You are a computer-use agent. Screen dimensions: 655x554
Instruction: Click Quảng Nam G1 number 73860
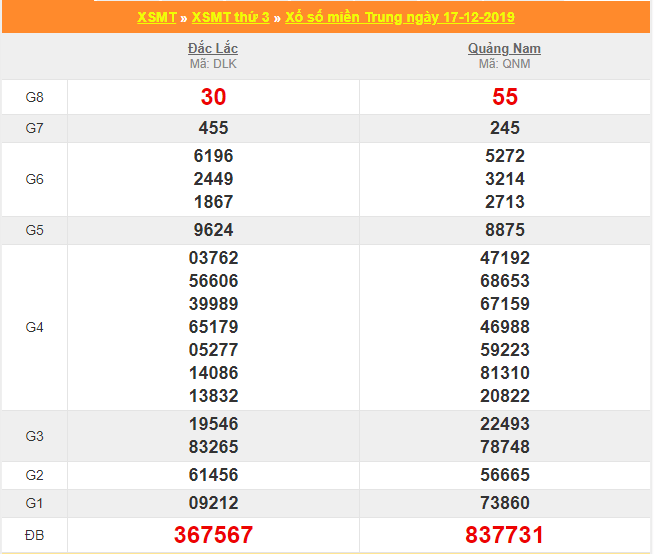(x=505, y=503)
